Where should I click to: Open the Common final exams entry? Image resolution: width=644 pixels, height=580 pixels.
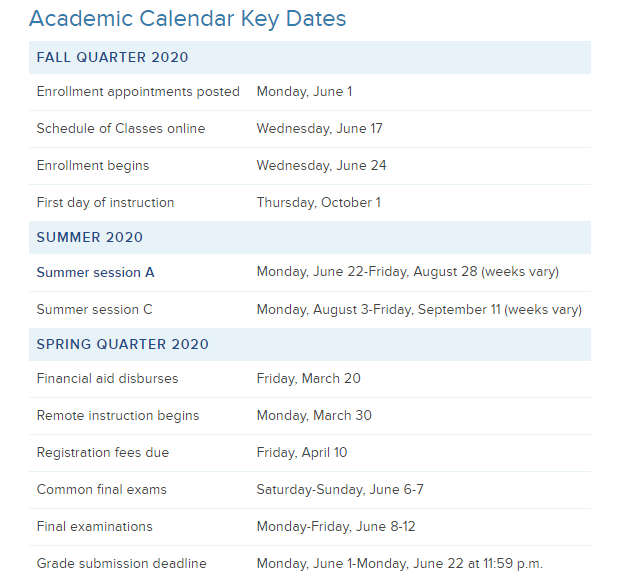(102, 490)
